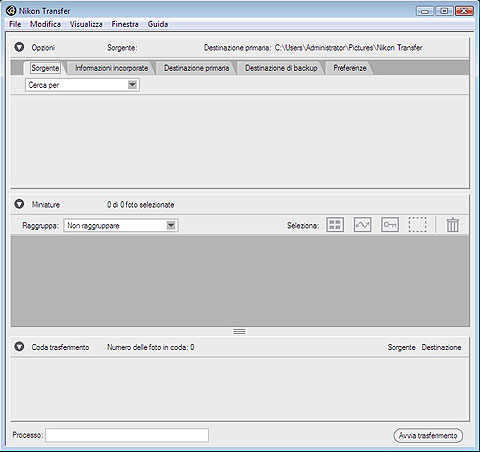Image resolution: width=480 pixels, height=452 pixels.
Task: Click the trash can delete icon
Action: [453, 225]
